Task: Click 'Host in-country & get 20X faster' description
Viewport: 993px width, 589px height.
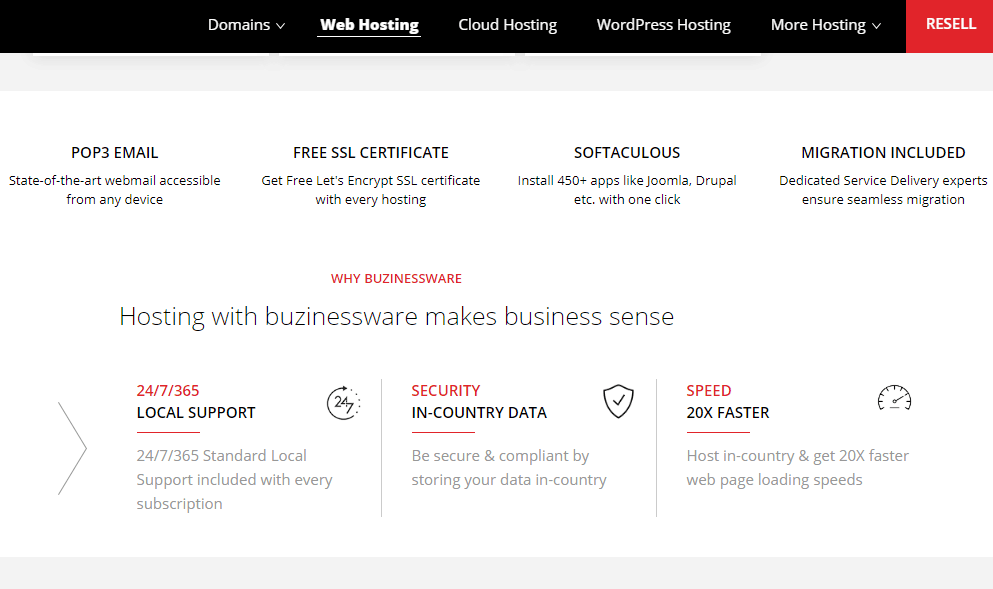Action: click(797, 467)
